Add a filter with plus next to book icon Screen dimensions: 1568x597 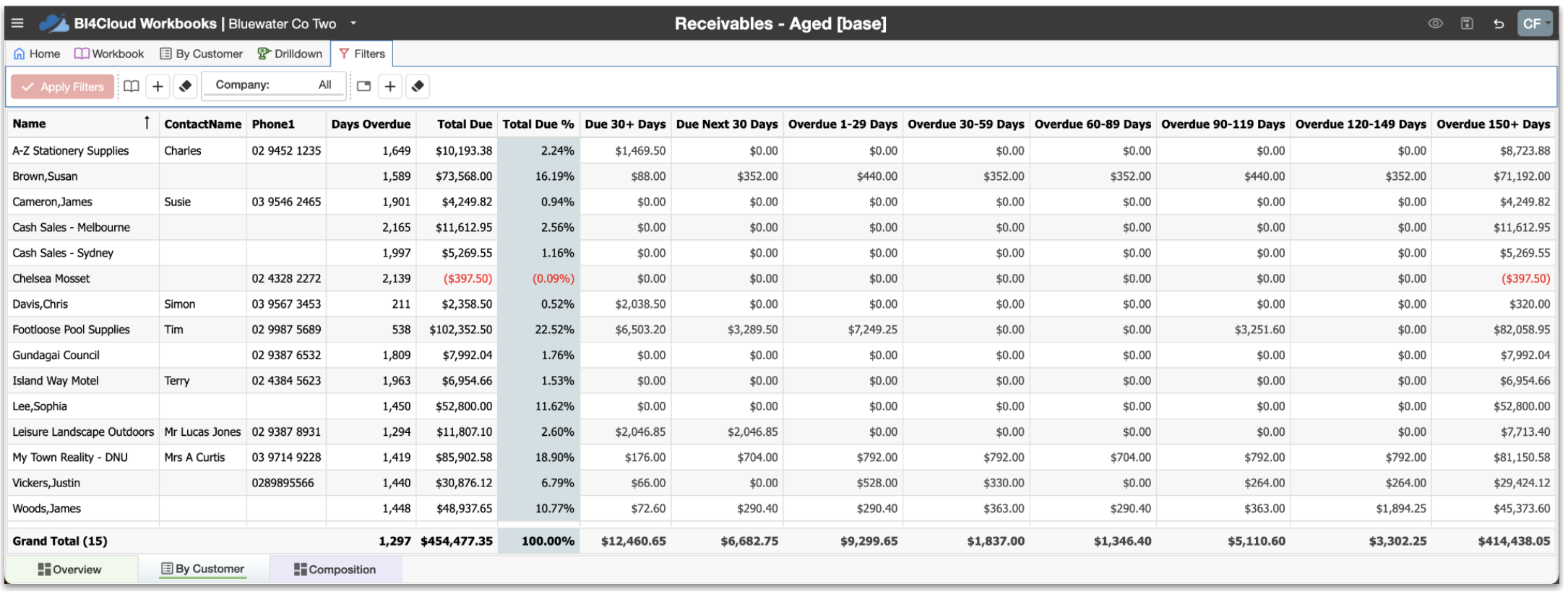158,86
